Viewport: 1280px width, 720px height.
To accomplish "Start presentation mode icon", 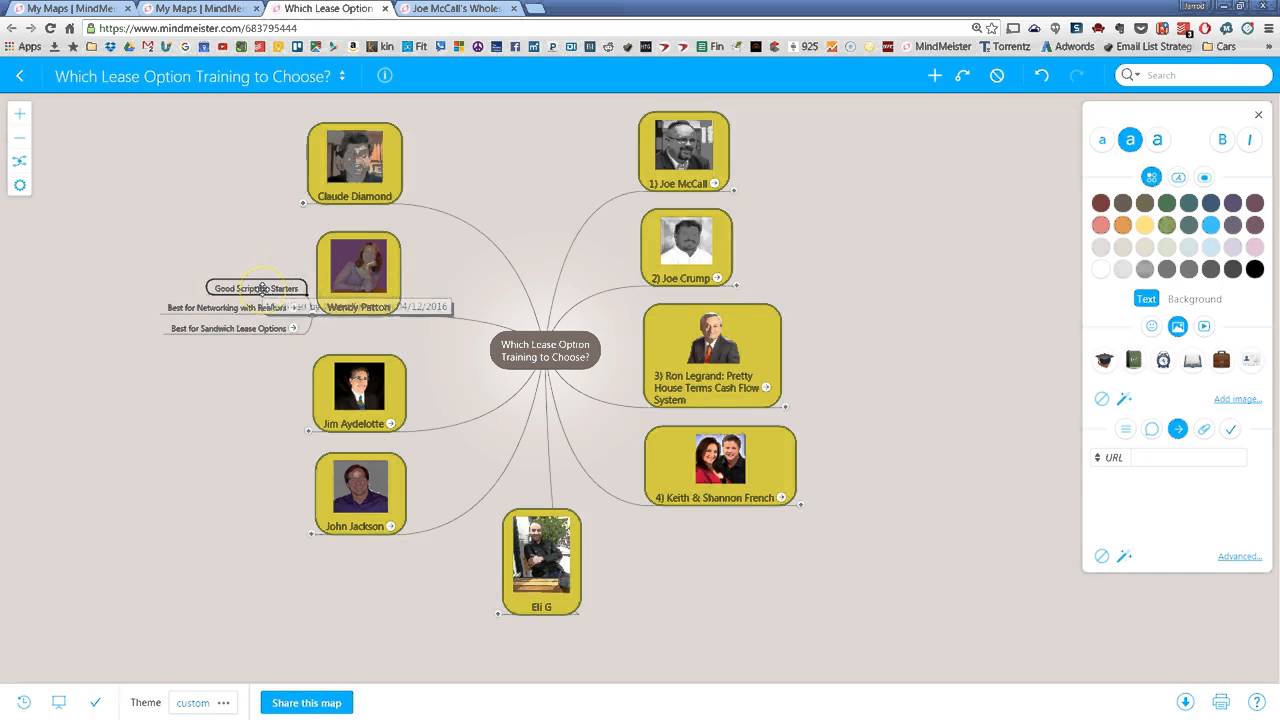I will 59,702.
